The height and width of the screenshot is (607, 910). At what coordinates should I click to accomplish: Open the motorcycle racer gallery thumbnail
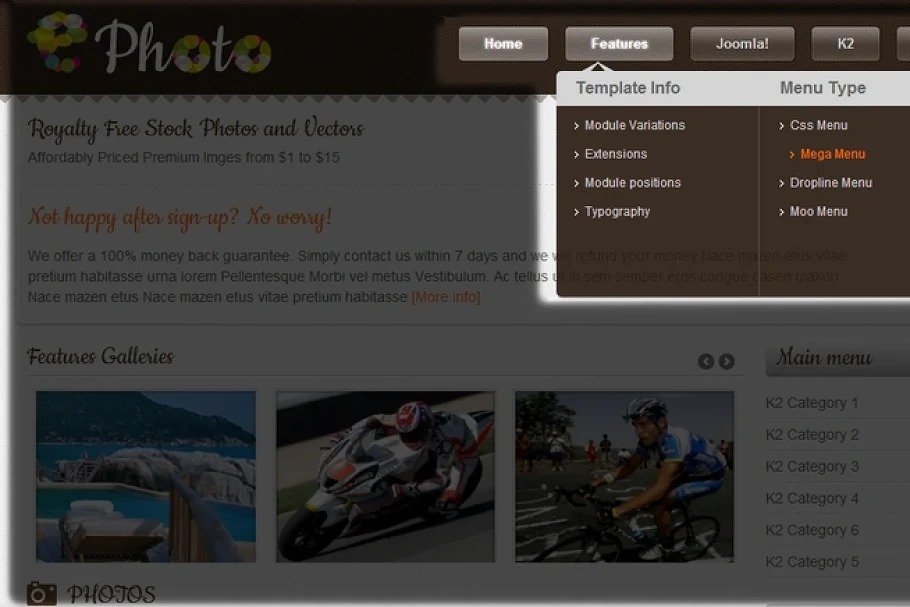385,476
